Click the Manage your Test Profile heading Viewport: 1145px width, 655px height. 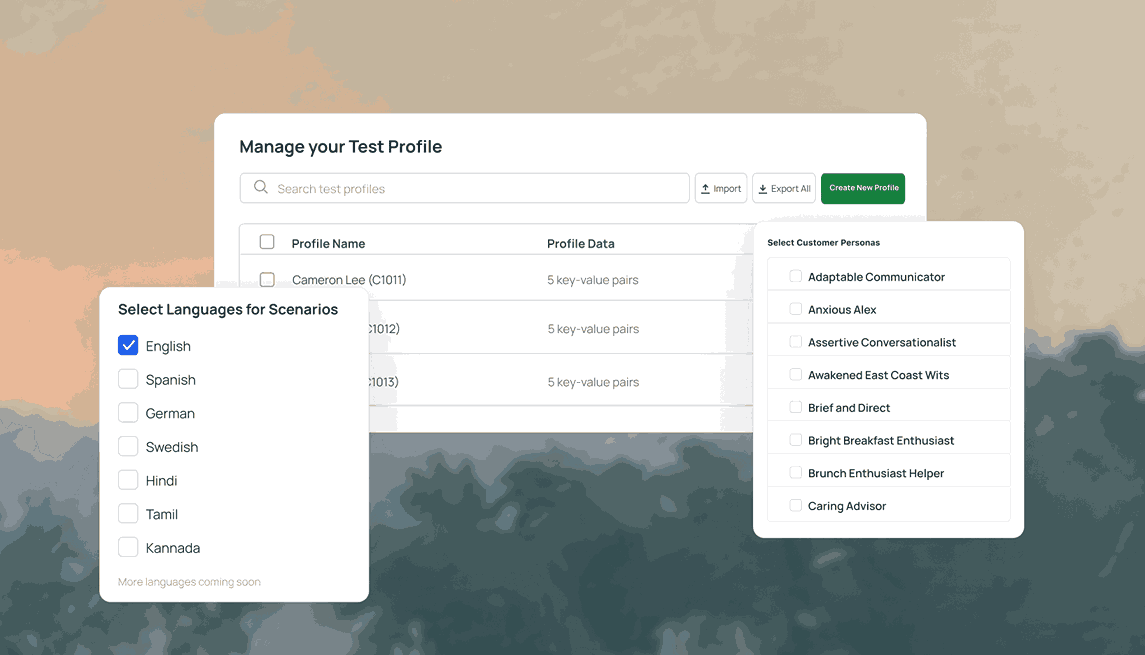[x=340, y=147]
